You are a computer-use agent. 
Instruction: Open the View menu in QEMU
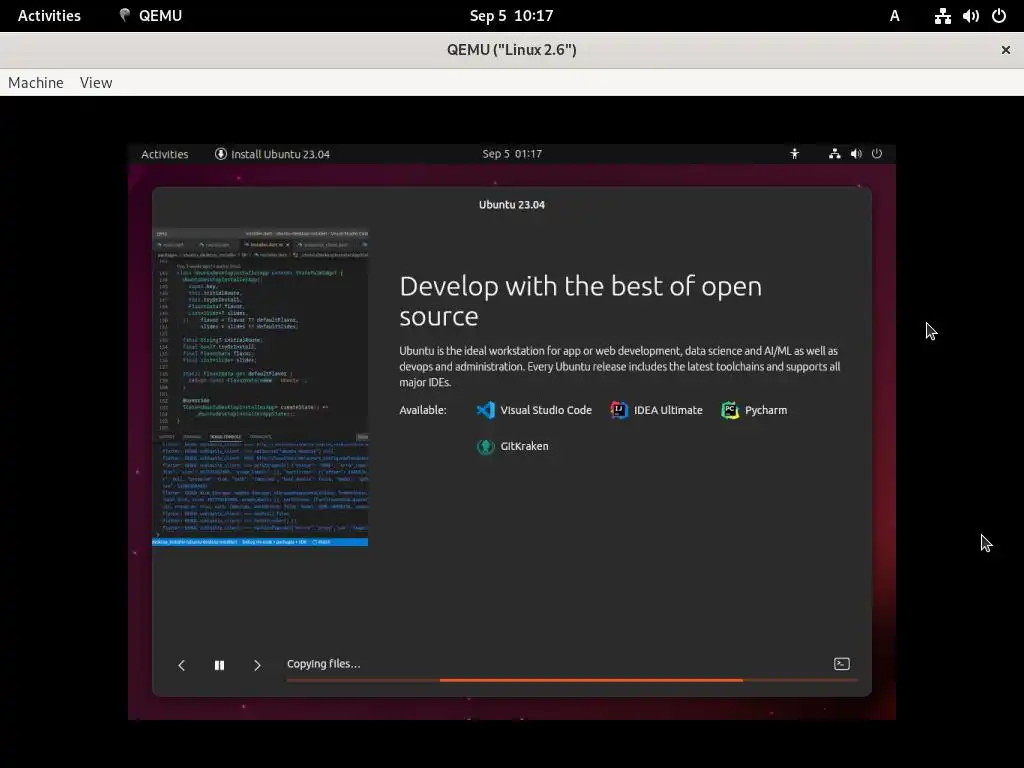[96, 83]
